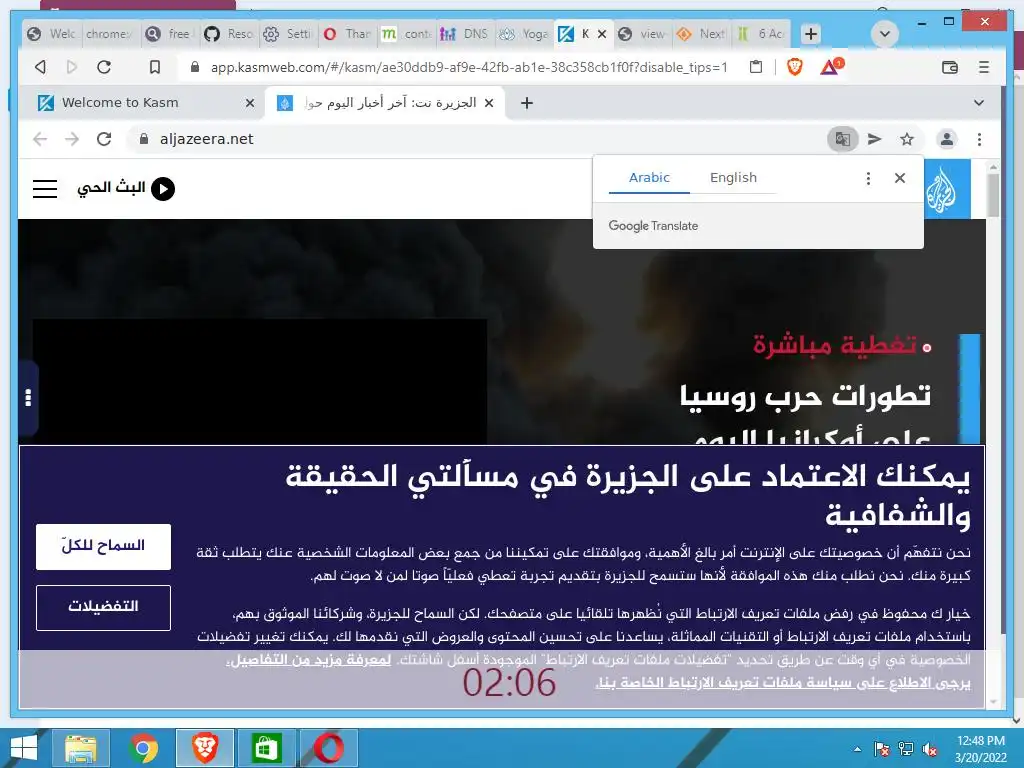Show hidden system tray icons
The width and height of the screenshot is (1024, 768).
[x=857, y=749]
